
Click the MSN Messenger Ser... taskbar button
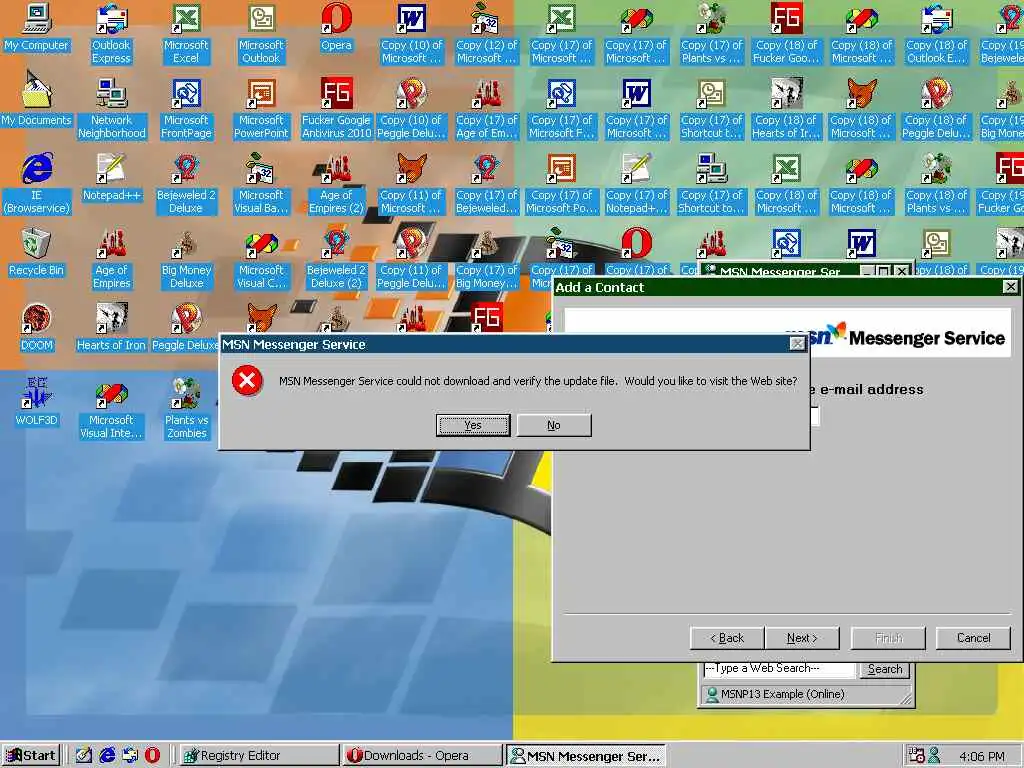pyautogui.click(x=586, y=756)
